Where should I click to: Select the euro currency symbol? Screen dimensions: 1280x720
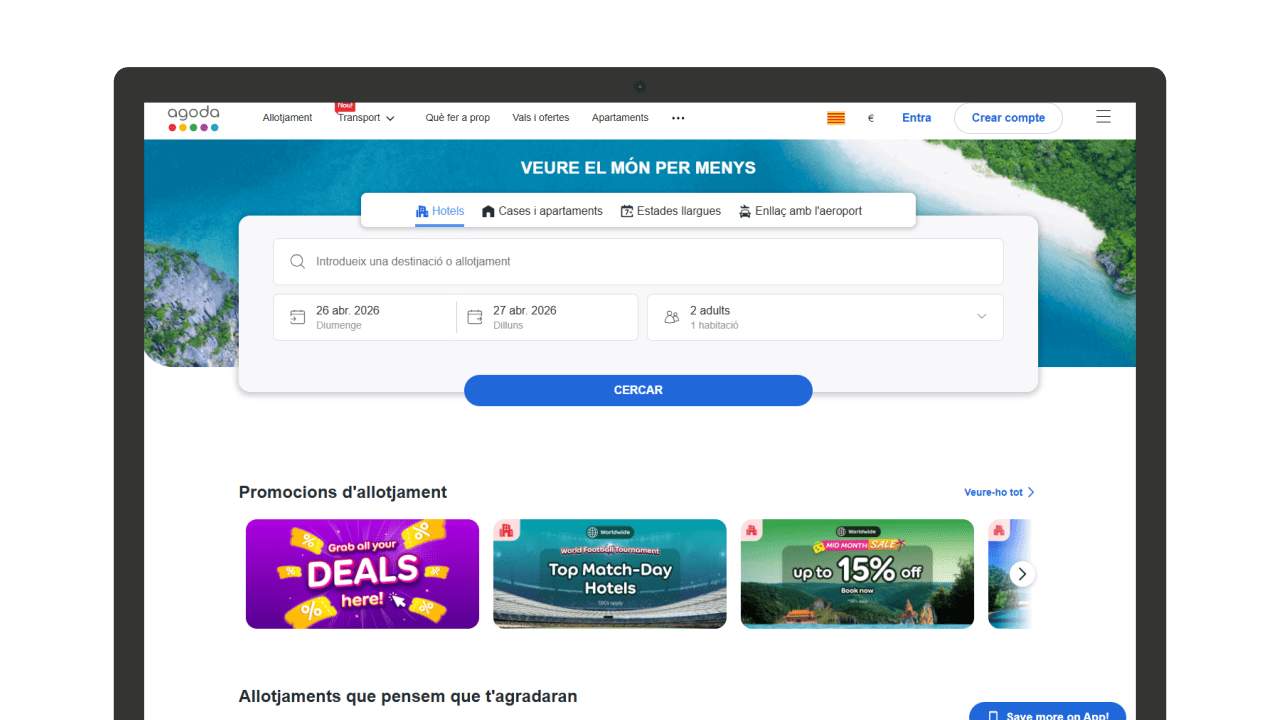[x=870, y=118]
